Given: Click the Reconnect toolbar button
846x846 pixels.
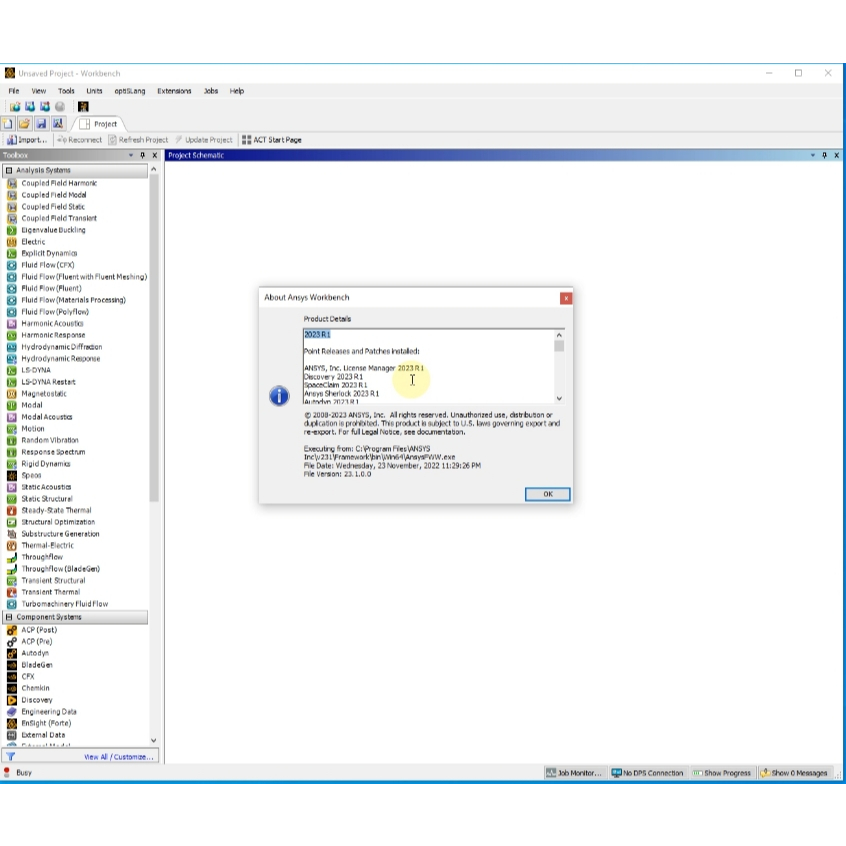Looking at the screenshot, I should pyautogui.click(x=79, y=140).
